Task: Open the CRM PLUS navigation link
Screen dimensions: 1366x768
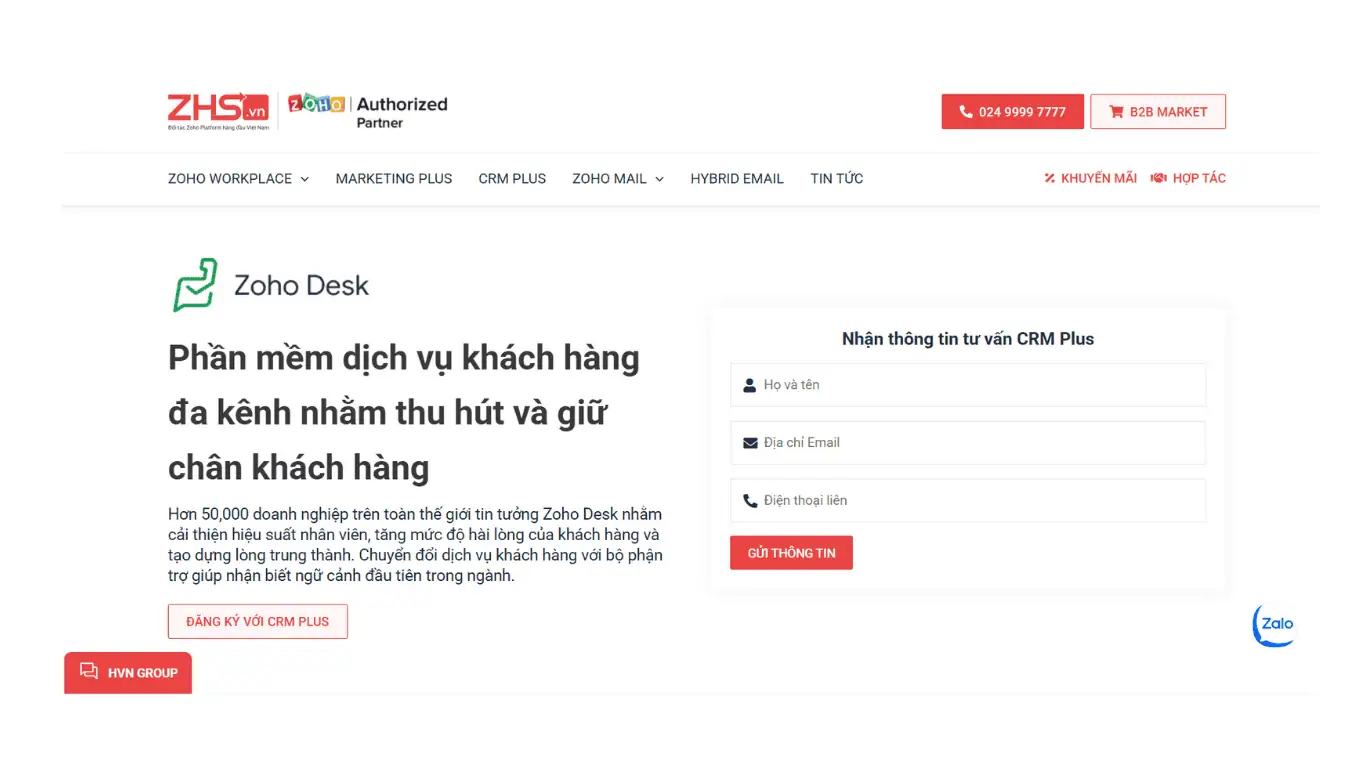Action: [512, 178]
